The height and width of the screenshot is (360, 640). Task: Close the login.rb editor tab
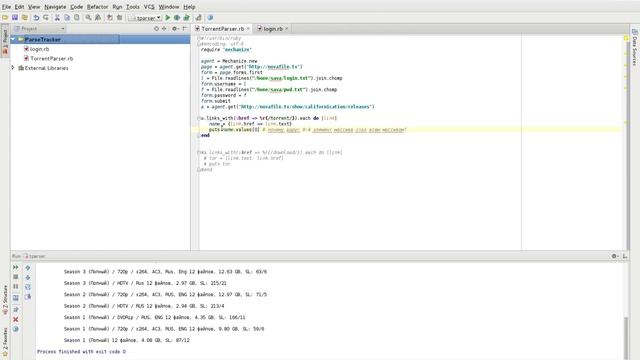[287, 29]
